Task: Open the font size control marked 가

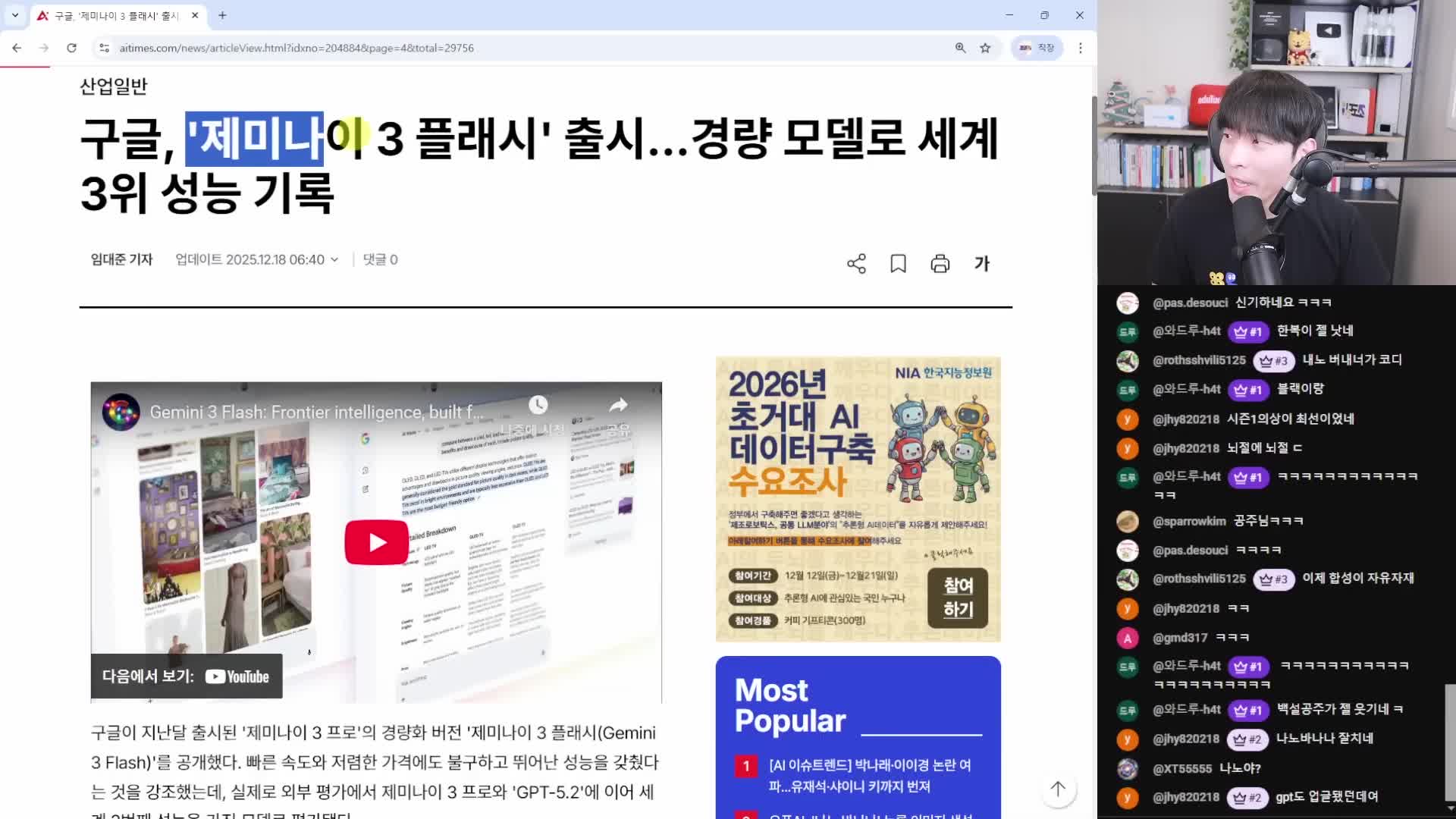Action: click(982, 263)
